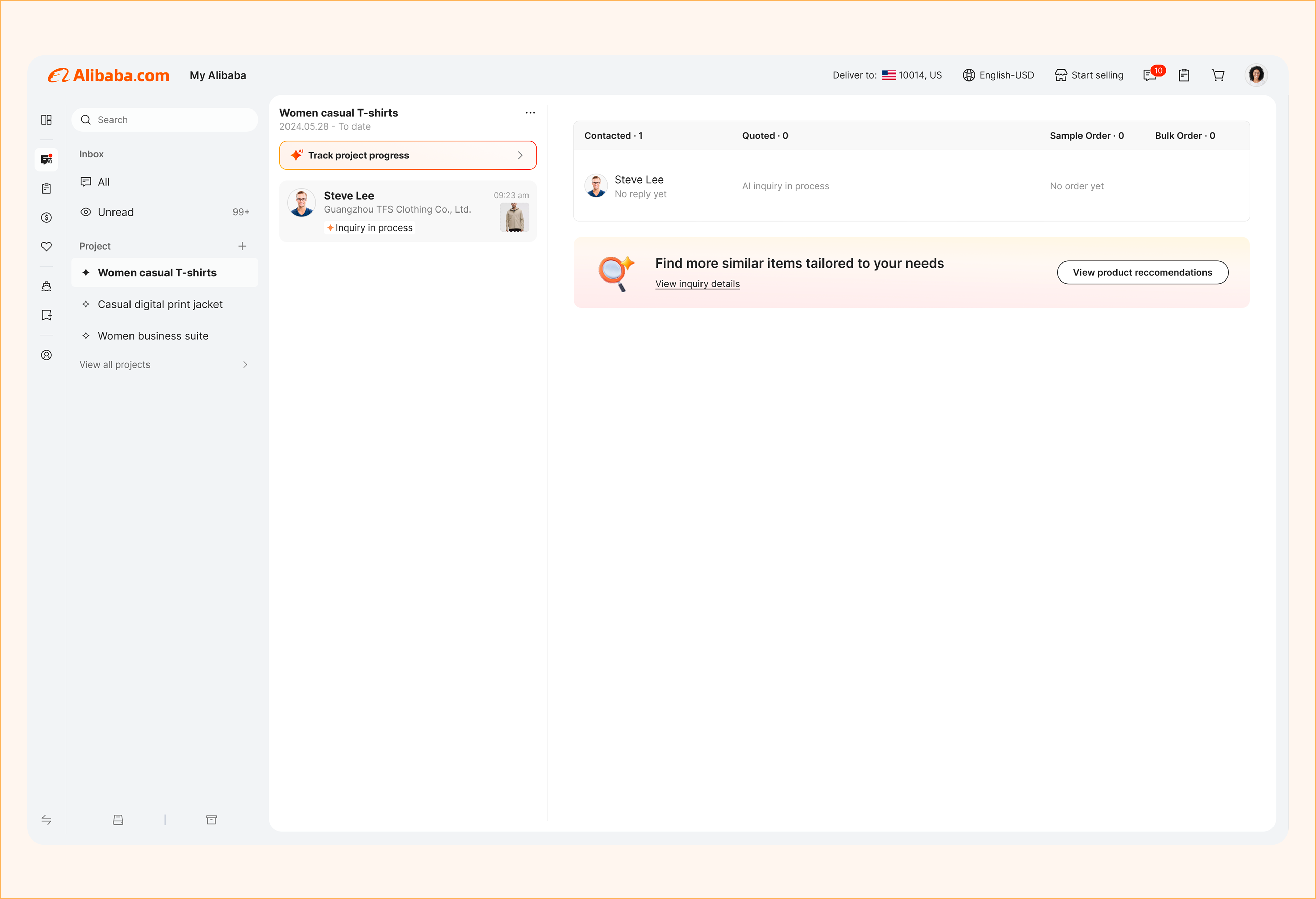Add a new project with plus icon
The height and width of the screenshot is (899, 1316).
(242, 246)
